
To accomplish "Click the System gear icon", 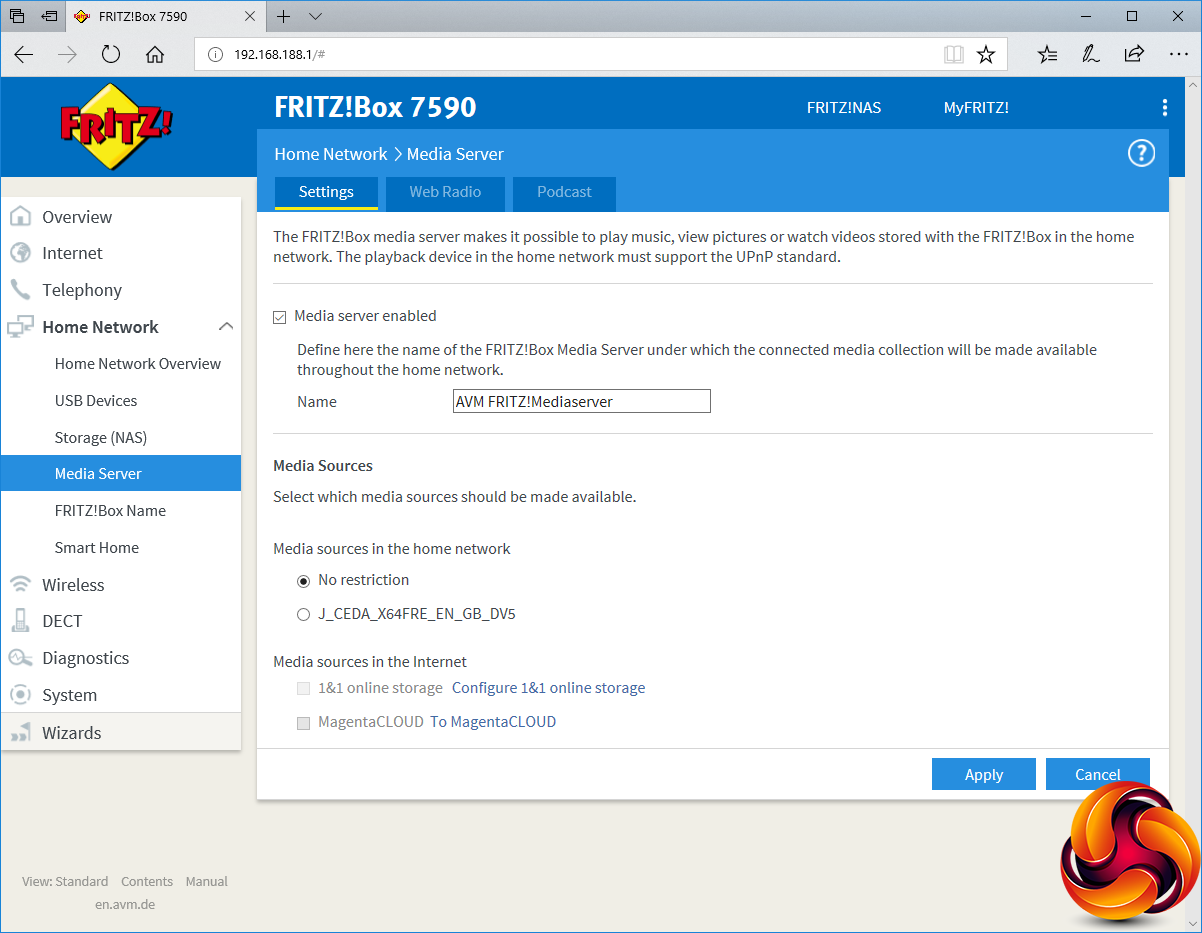I will 20,695.
